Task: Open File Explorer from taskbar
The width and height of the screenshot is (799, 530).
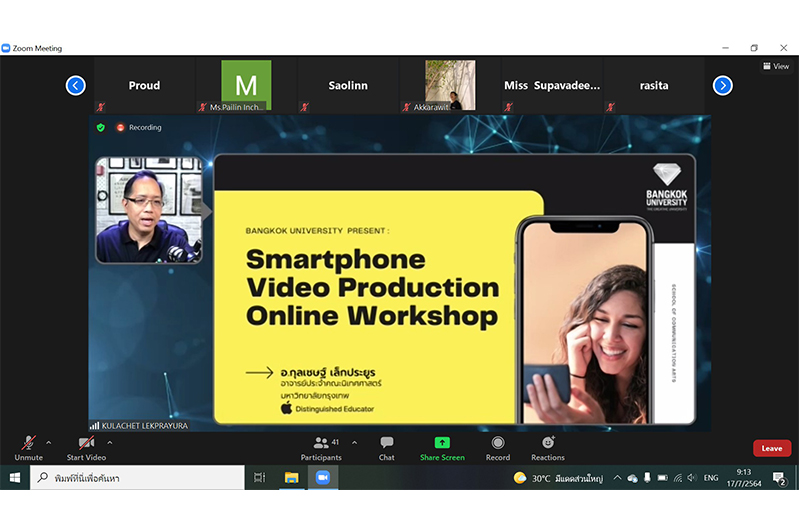Action: tap(291, 478)
